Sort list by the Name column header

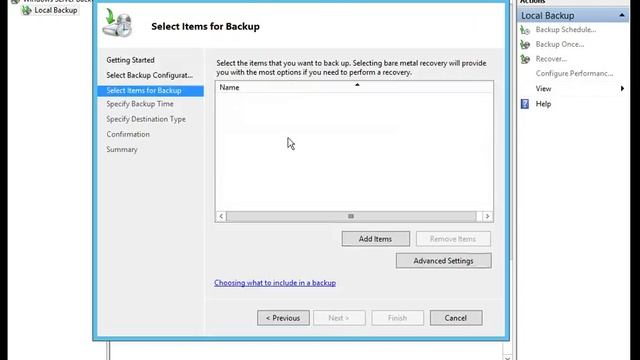click(x=354, y=87)
